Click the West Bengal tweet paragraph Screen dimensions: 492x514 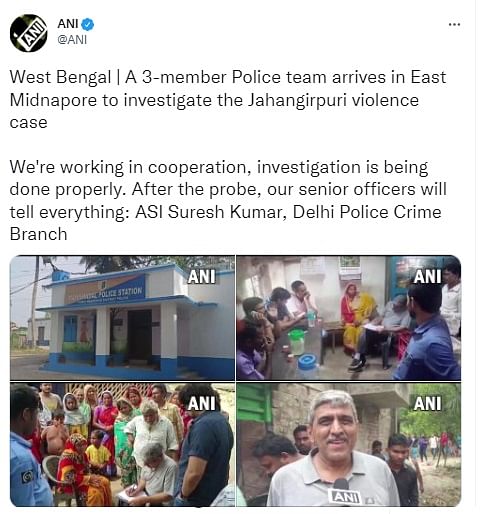click(228, 100)
